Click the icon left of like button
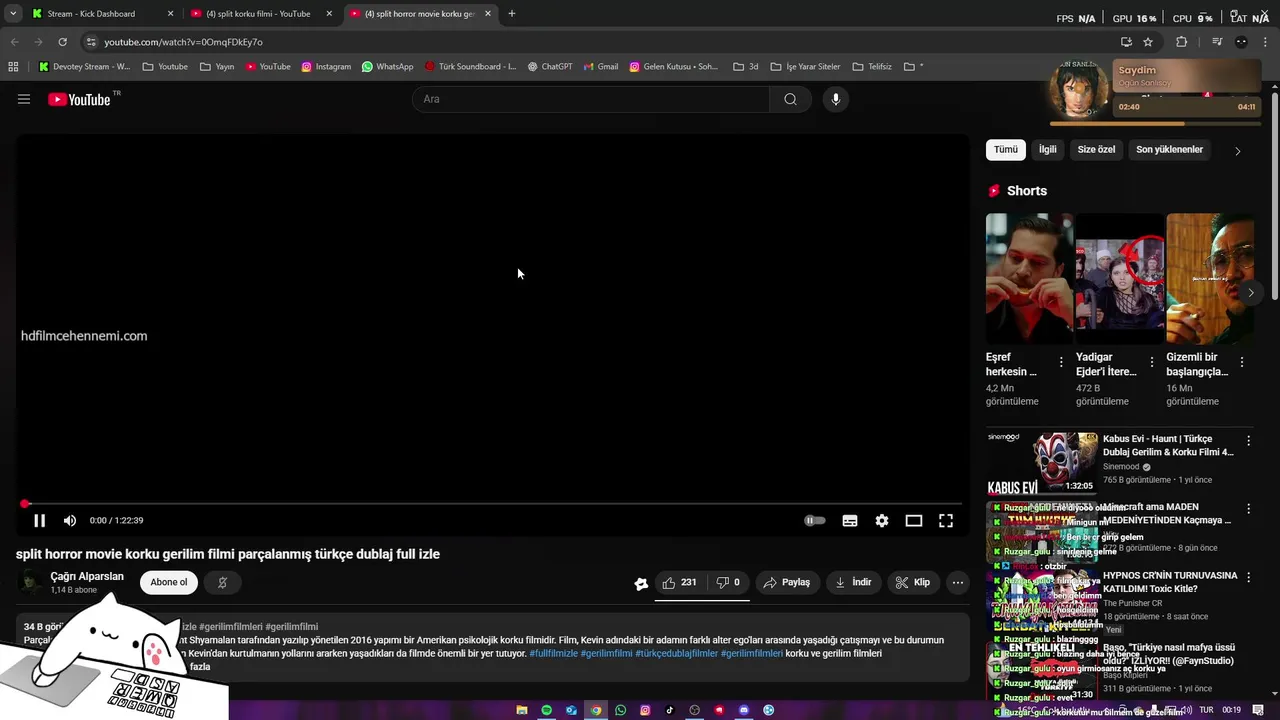Image resolution: width=1280 pixels, height=720 pixels. point(641,584)
